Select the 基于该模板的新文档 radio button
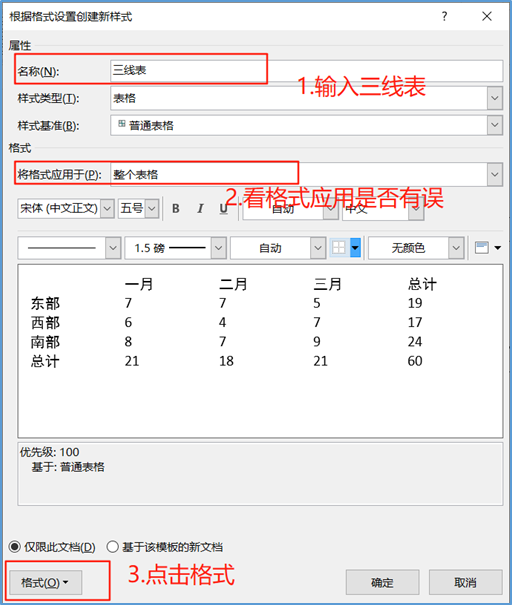The height and width of the screenshot is (605, 512). tap(113, 547)
